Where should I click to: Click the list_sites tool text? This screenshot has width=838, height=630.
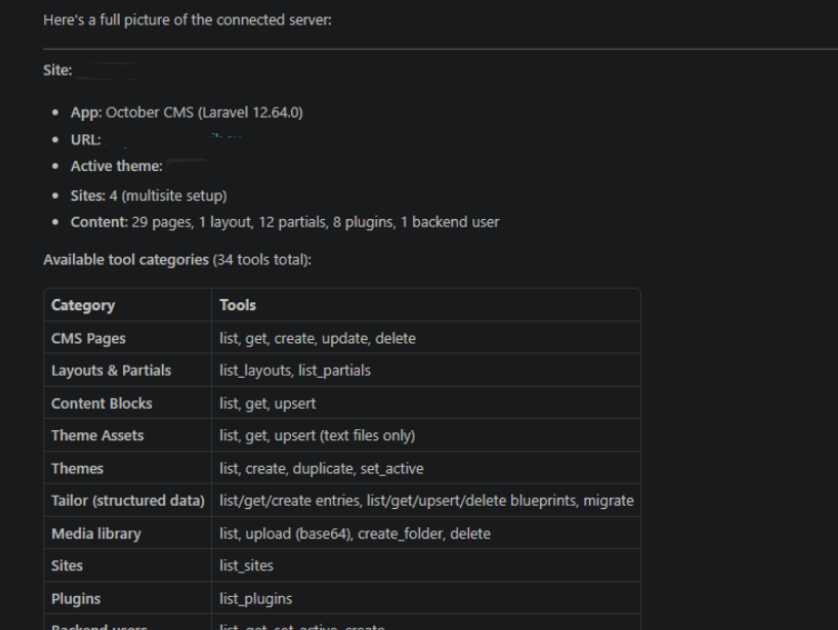[246, 566]
